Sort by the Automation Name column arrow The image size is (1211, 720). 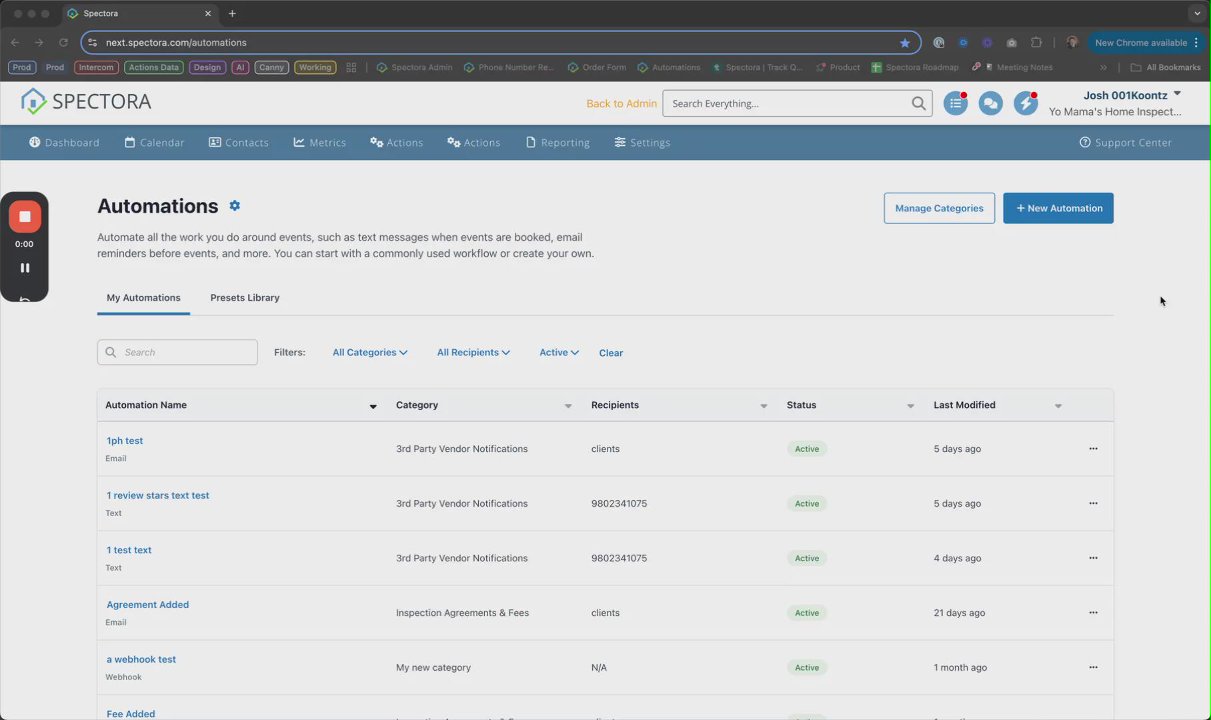(373, 406)
